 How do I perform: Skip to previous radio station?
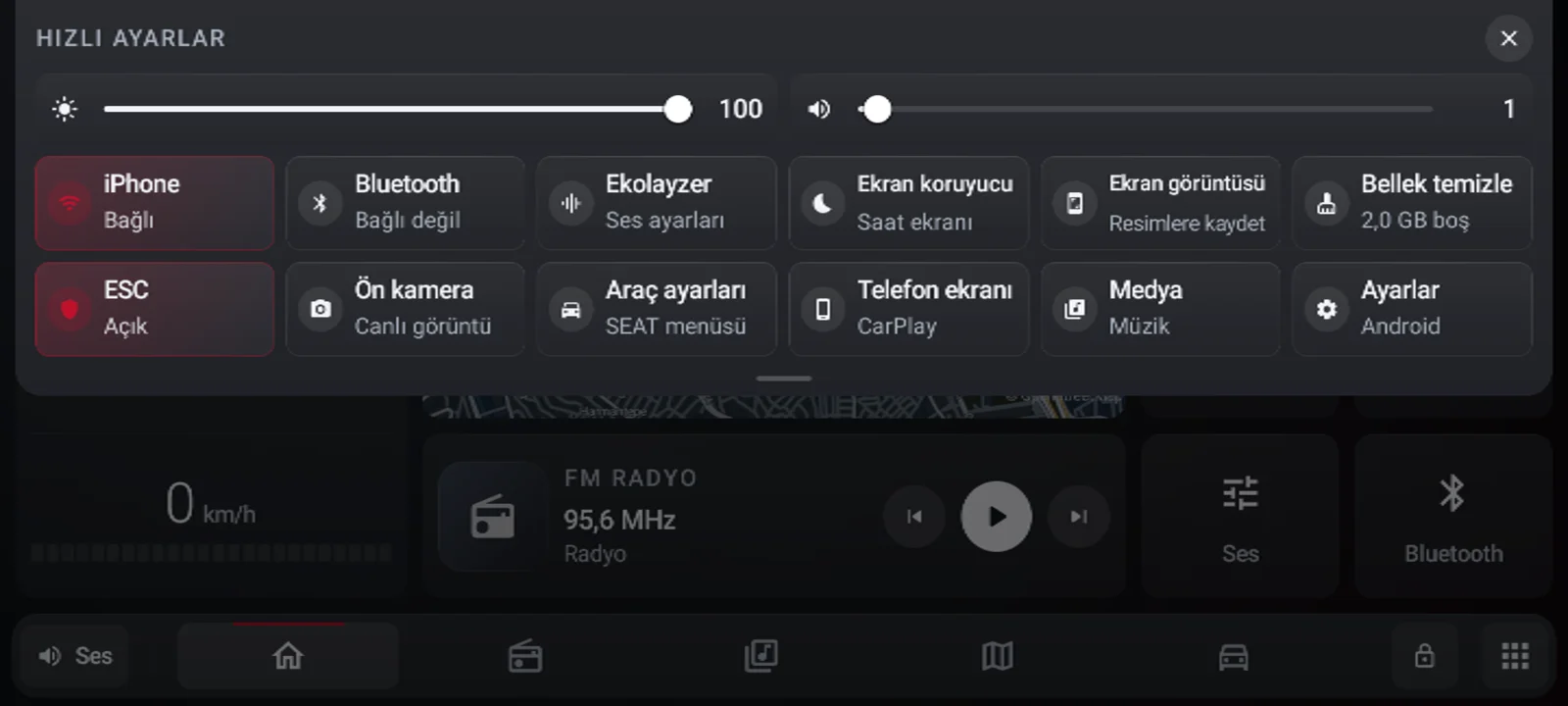pos(914,517)
